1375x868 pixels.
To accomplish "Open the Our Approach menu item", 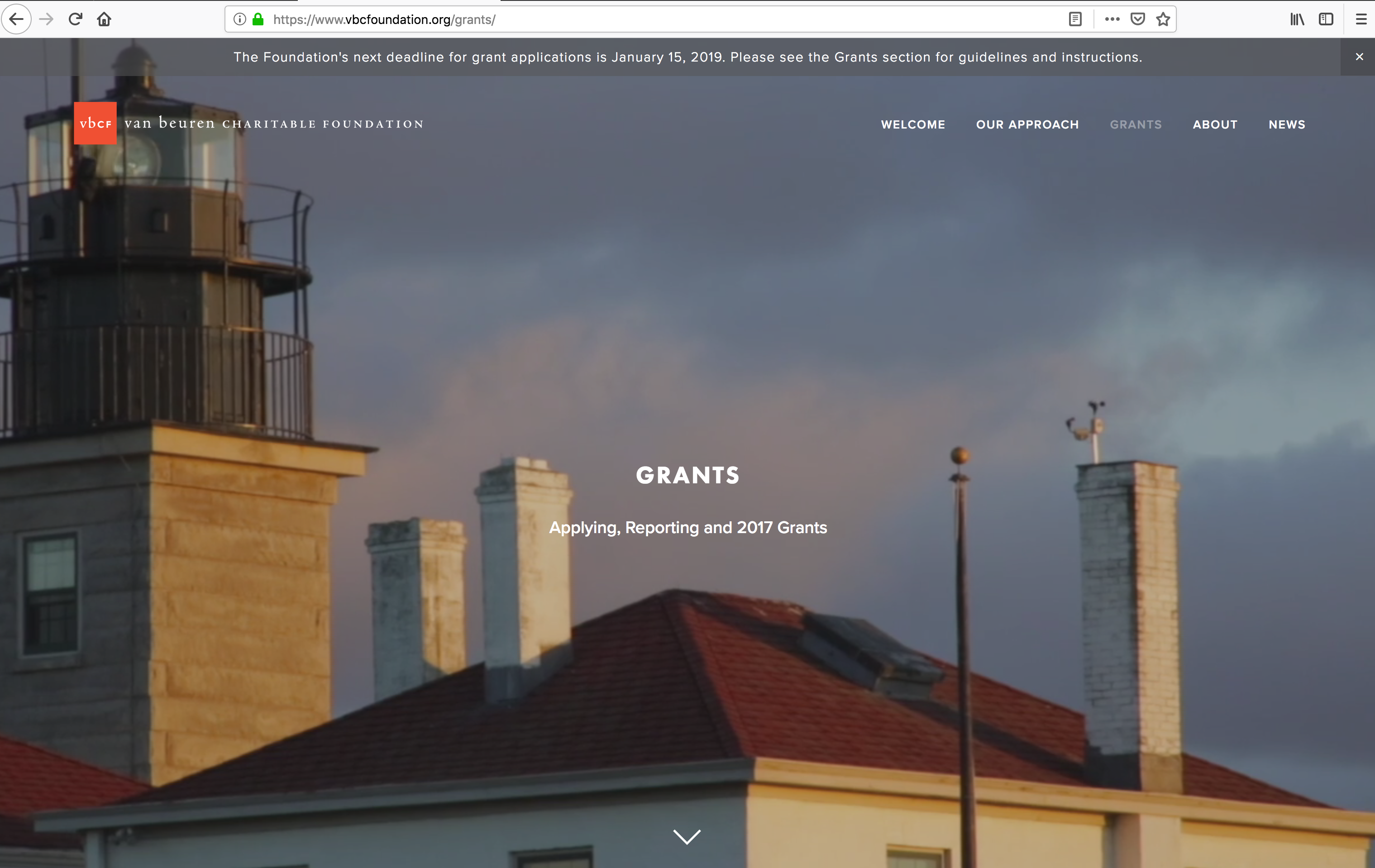I will click(1027, 124).
